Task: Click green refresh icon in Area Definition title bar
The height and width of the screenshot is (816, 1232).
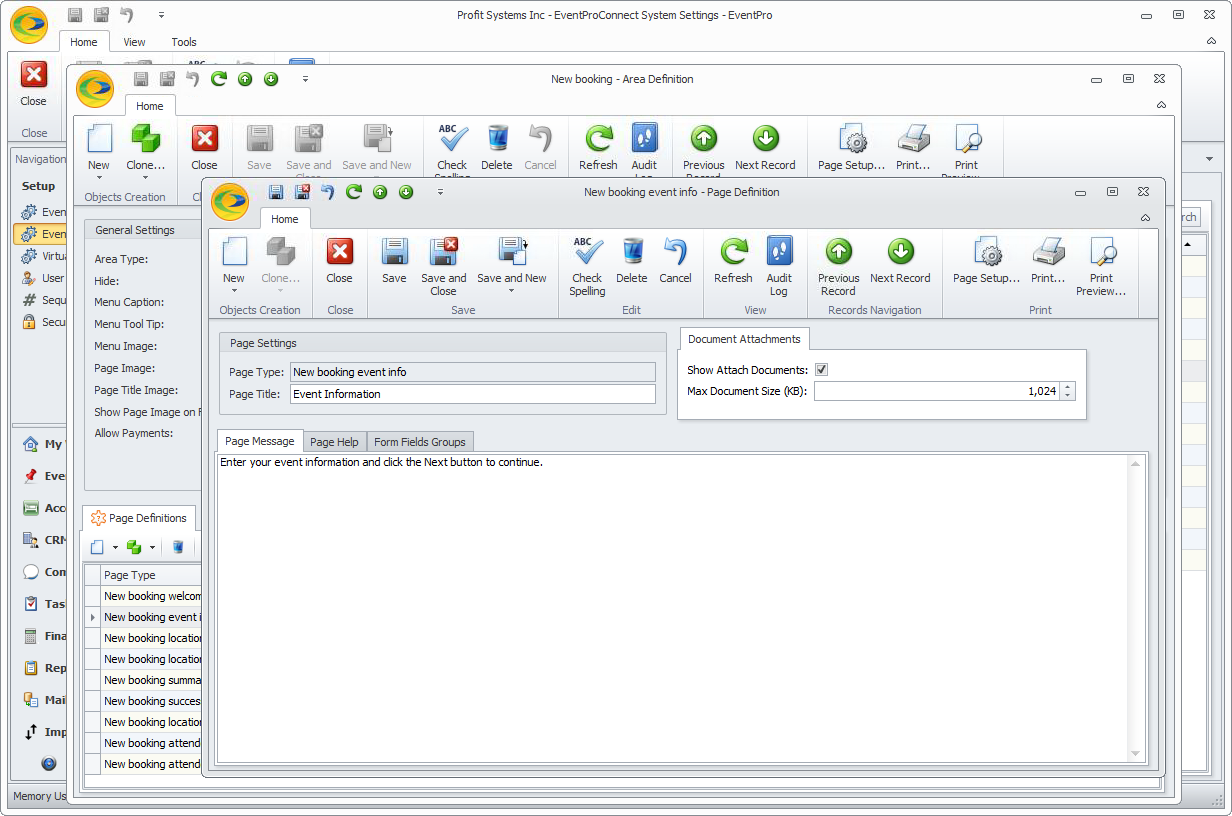Action: 219,79
